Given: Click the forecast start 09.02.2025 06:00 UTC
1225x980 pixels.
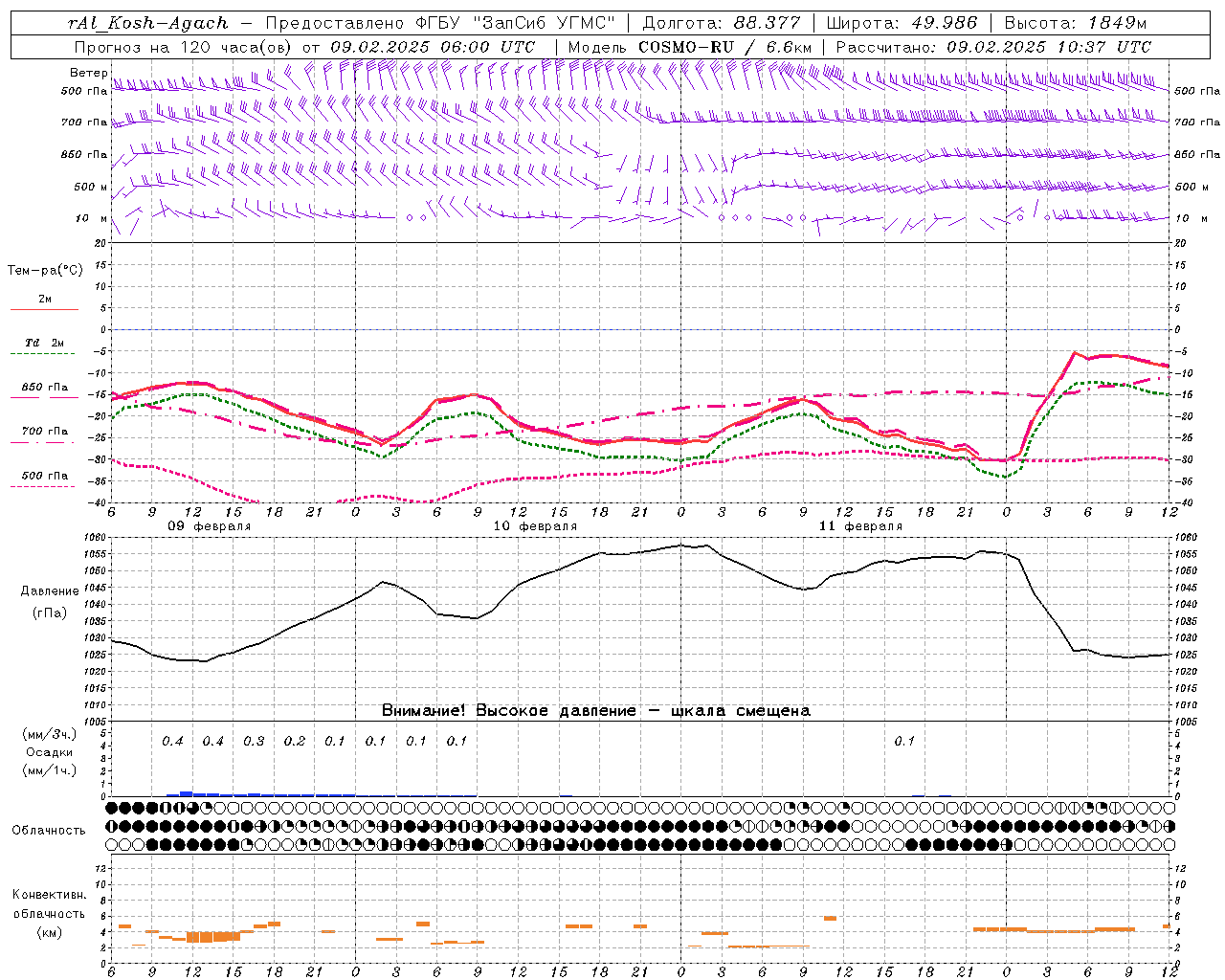Looking at the screenshot, I should pos(433,47).
